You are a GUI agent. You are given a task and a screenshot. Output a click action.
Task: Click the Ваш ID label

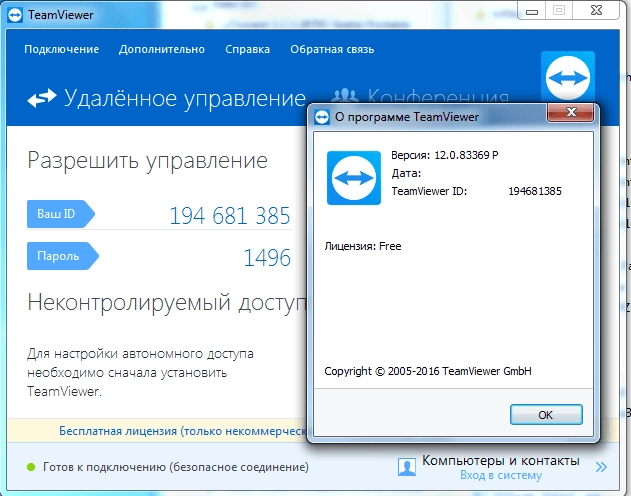pyautogui.click(x=60, y=214)
